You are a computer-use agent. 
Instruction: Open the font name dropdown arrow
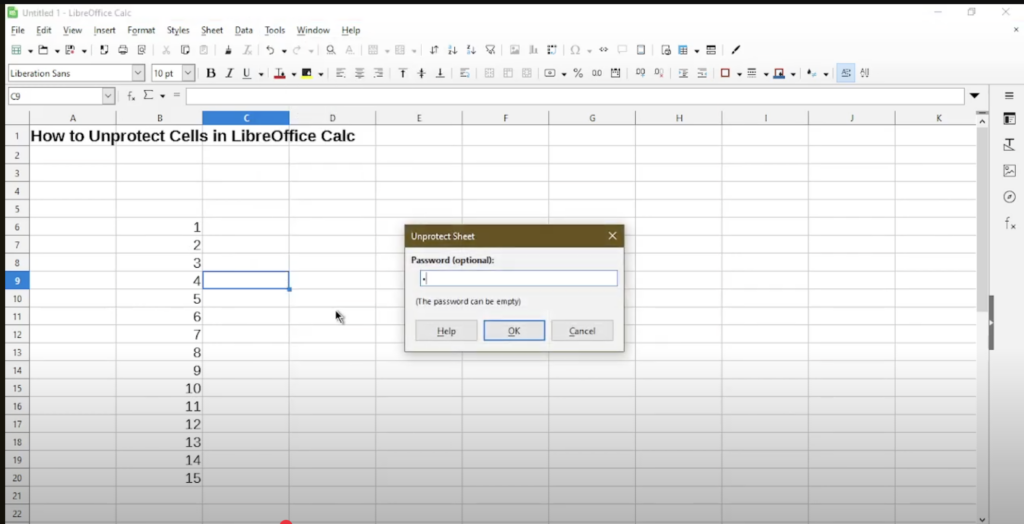tap(138, 73)
